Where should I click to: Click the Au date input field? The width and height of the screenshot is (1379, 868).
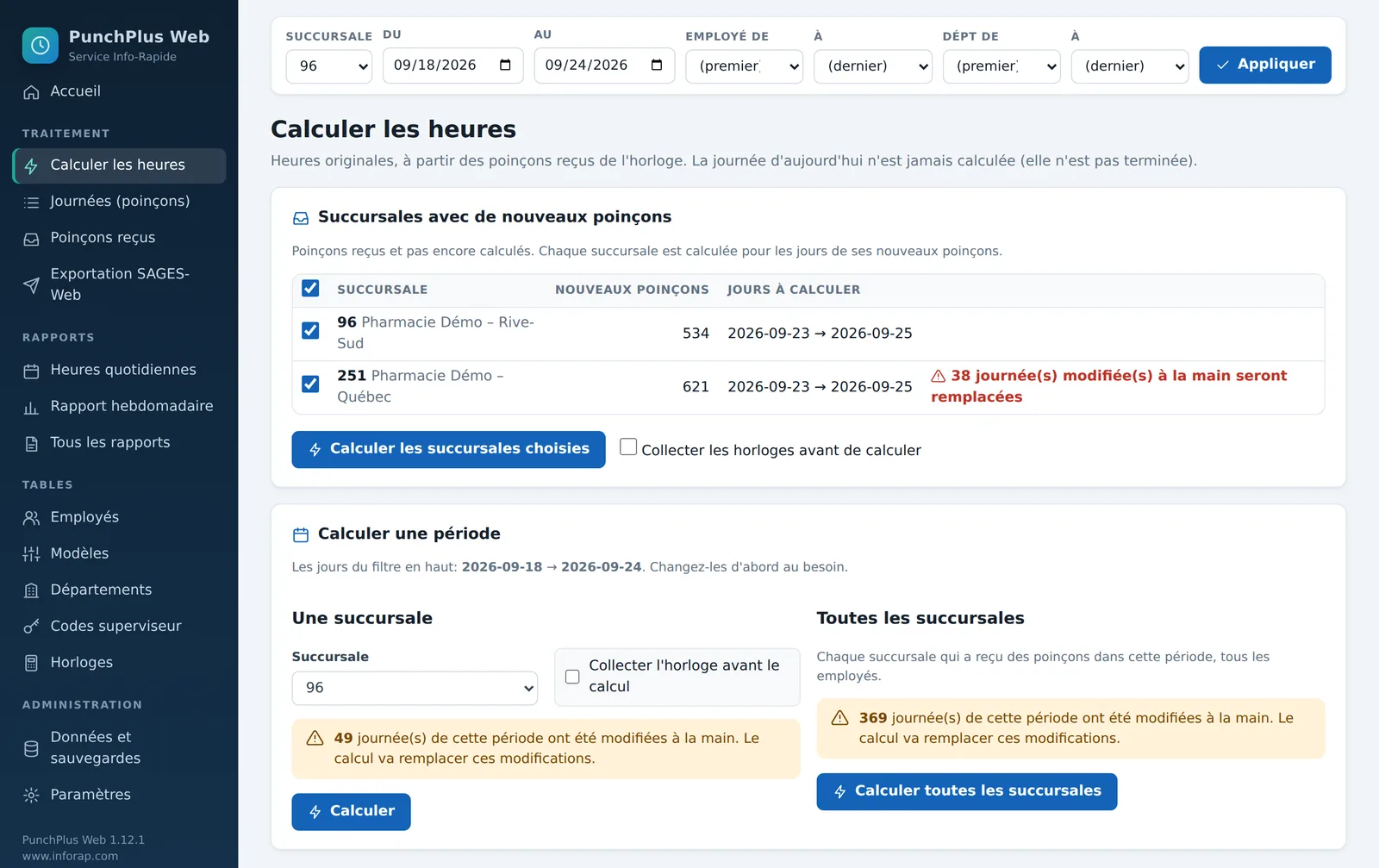click(604, 66)
